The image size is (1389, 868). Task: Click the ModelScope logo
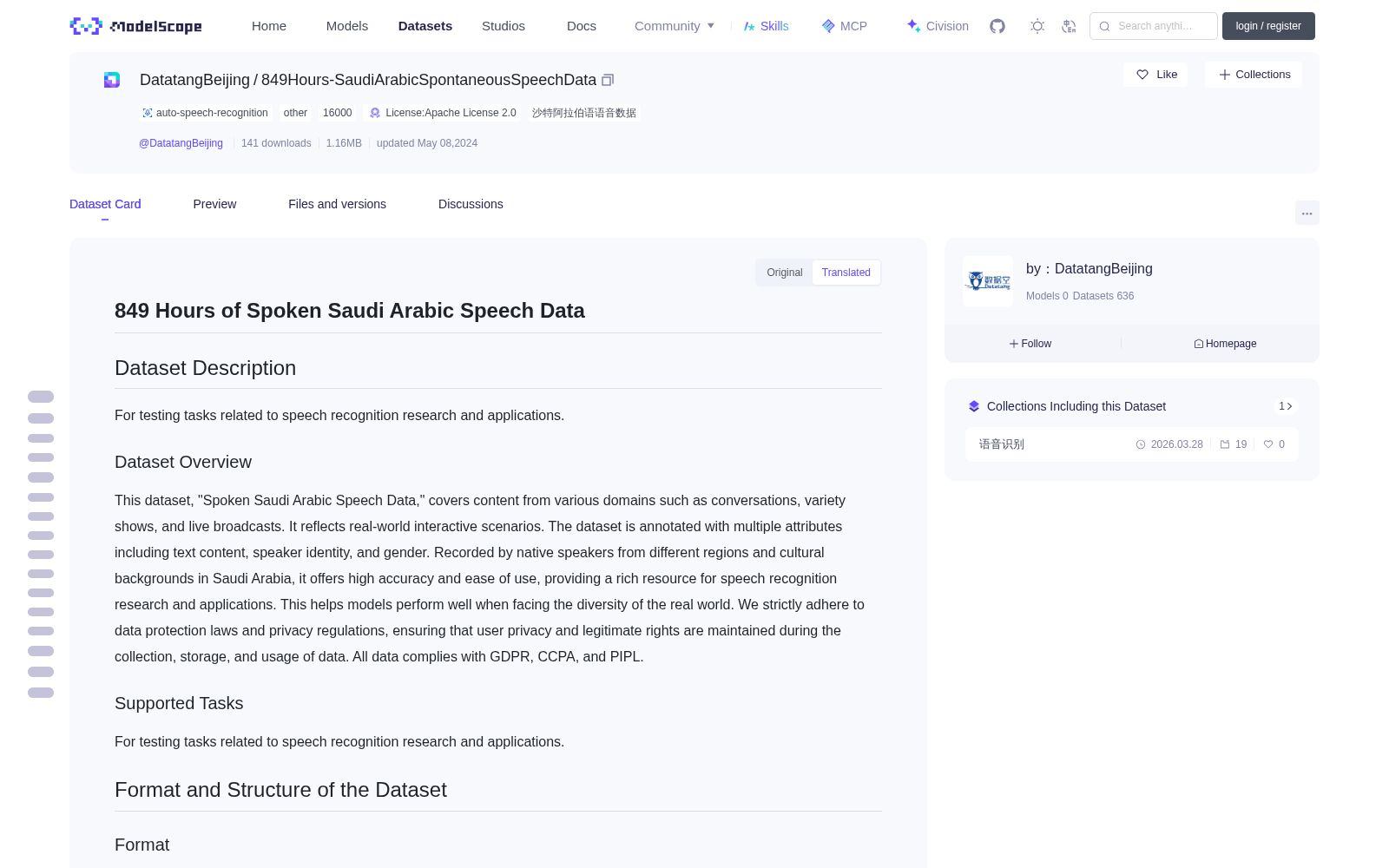(136, 26)
